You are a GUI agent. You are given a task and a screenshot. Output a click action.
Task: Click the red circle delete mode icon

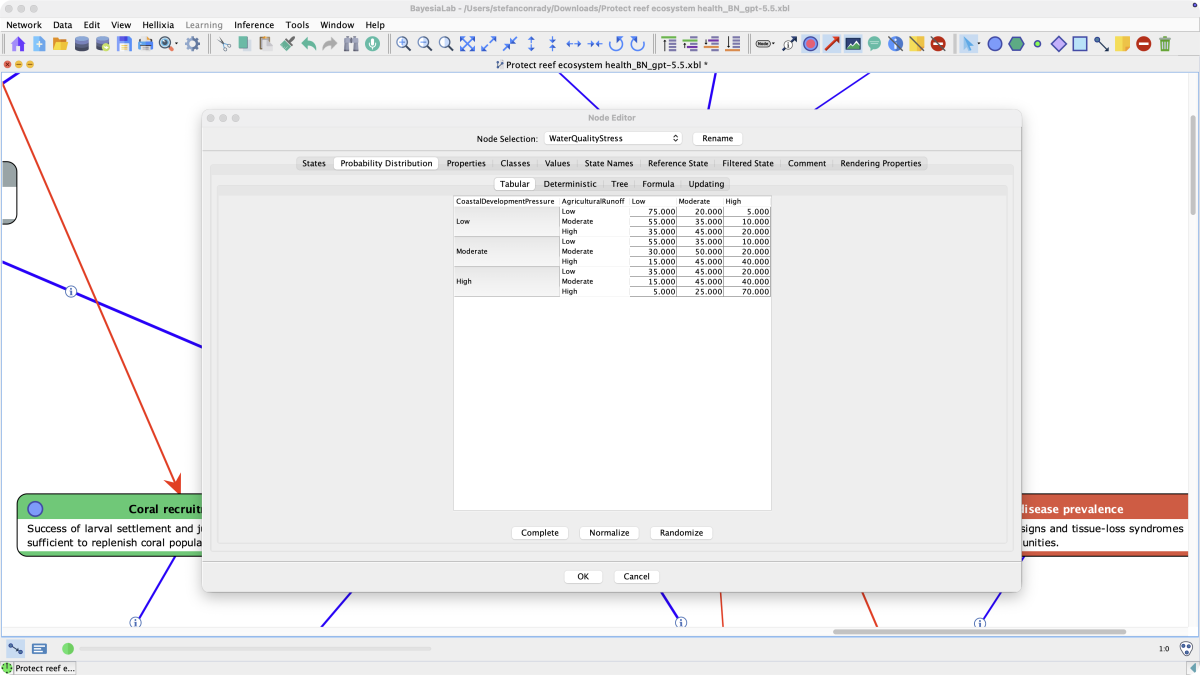(1143, 44)
